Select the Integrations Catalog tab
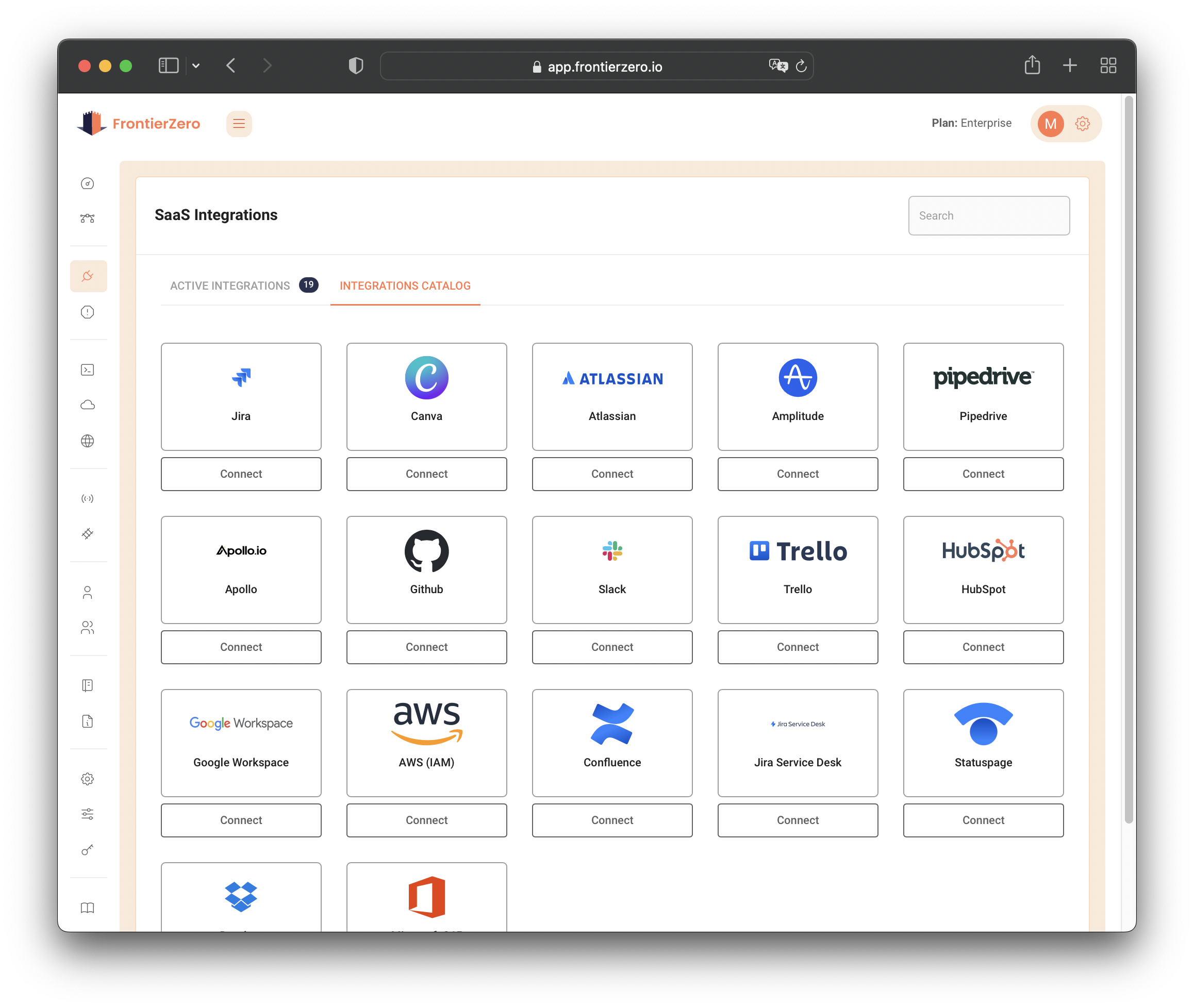Screen dimensions: 1194x1008 [x=405, y=285]
